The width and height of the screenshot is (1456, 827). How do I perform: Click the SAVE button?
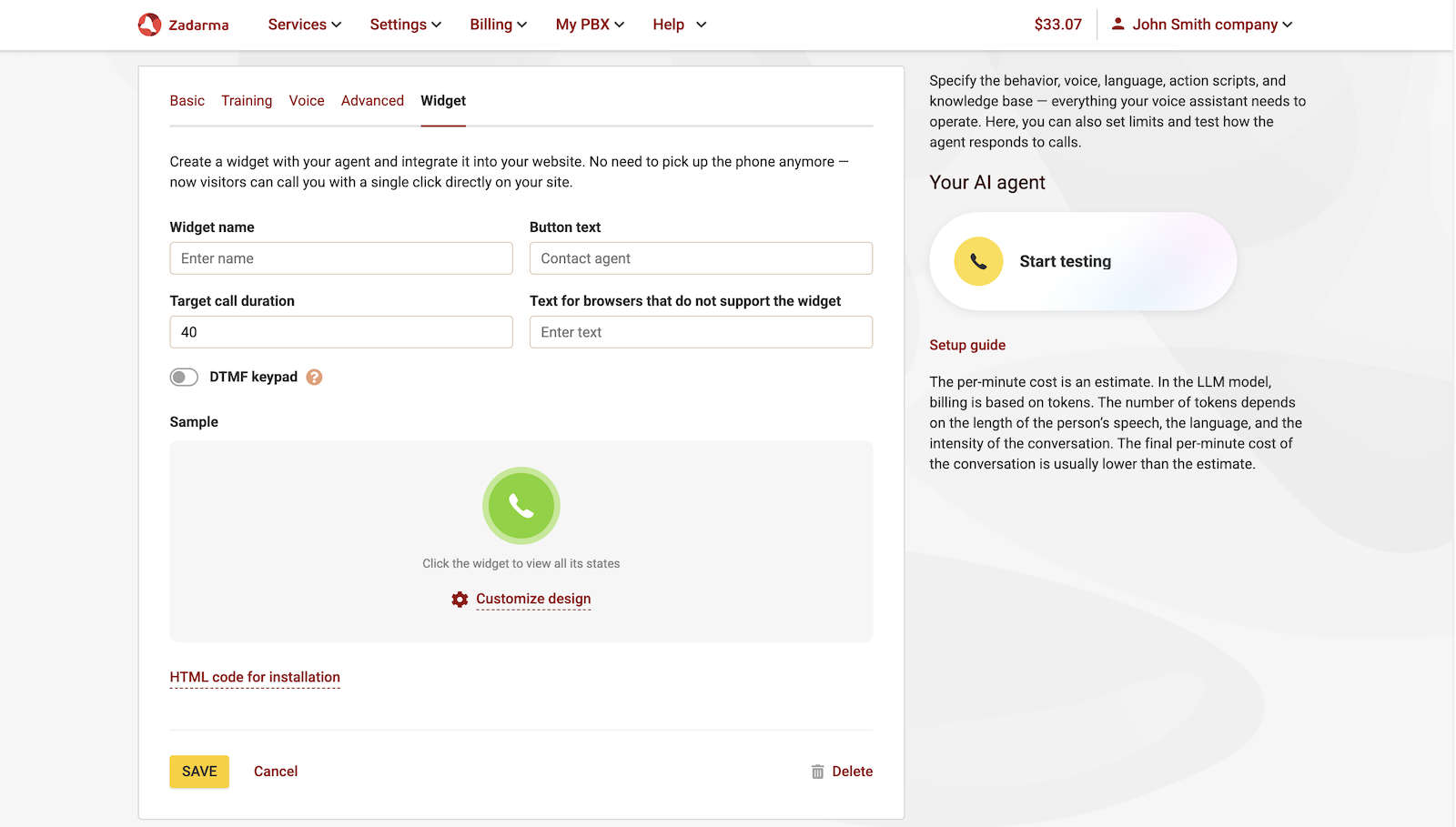click(198, 771)
